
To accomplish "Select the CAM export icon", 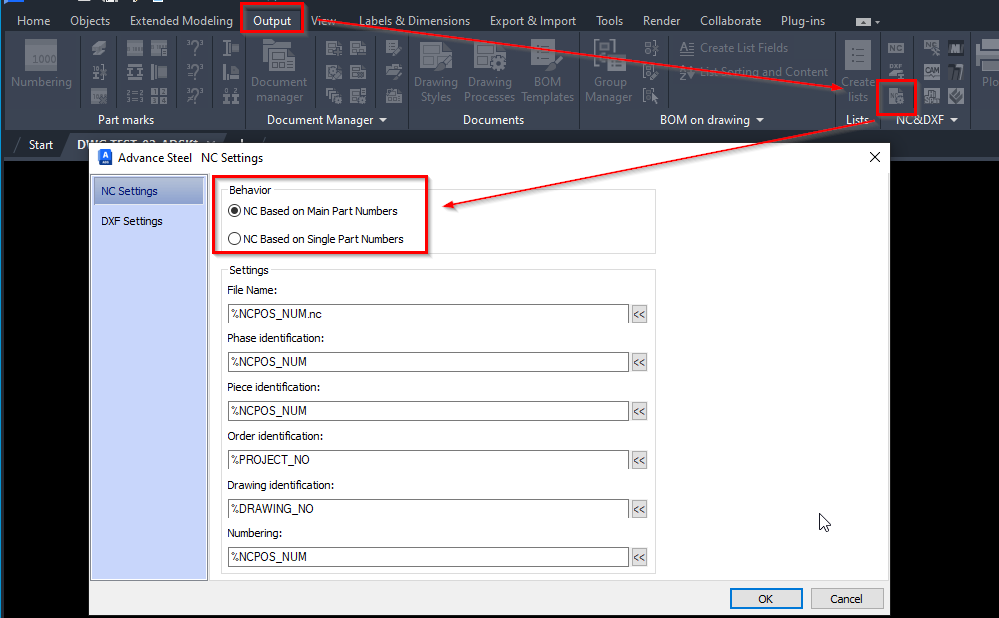I will click(x=931, y=70).
